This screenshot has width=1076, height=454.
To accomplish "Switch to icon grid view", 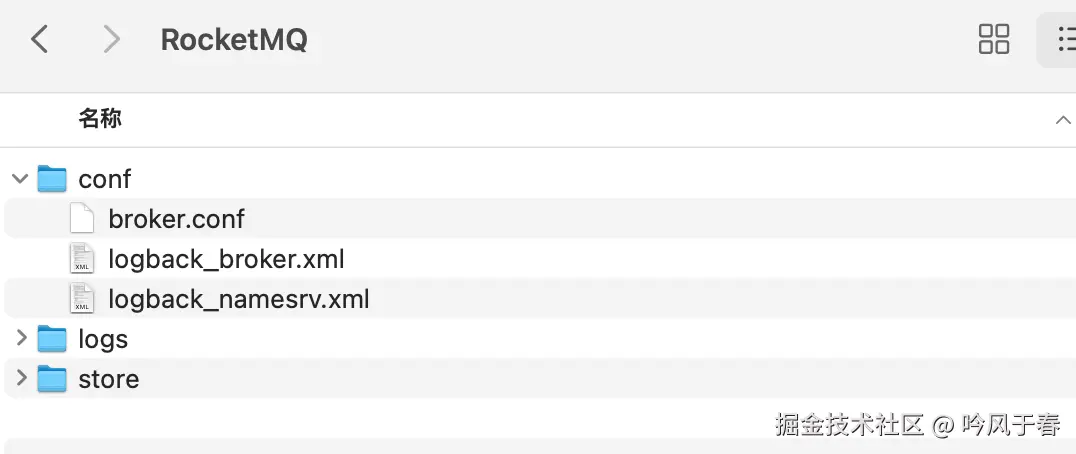I will [x=993, y=40].
